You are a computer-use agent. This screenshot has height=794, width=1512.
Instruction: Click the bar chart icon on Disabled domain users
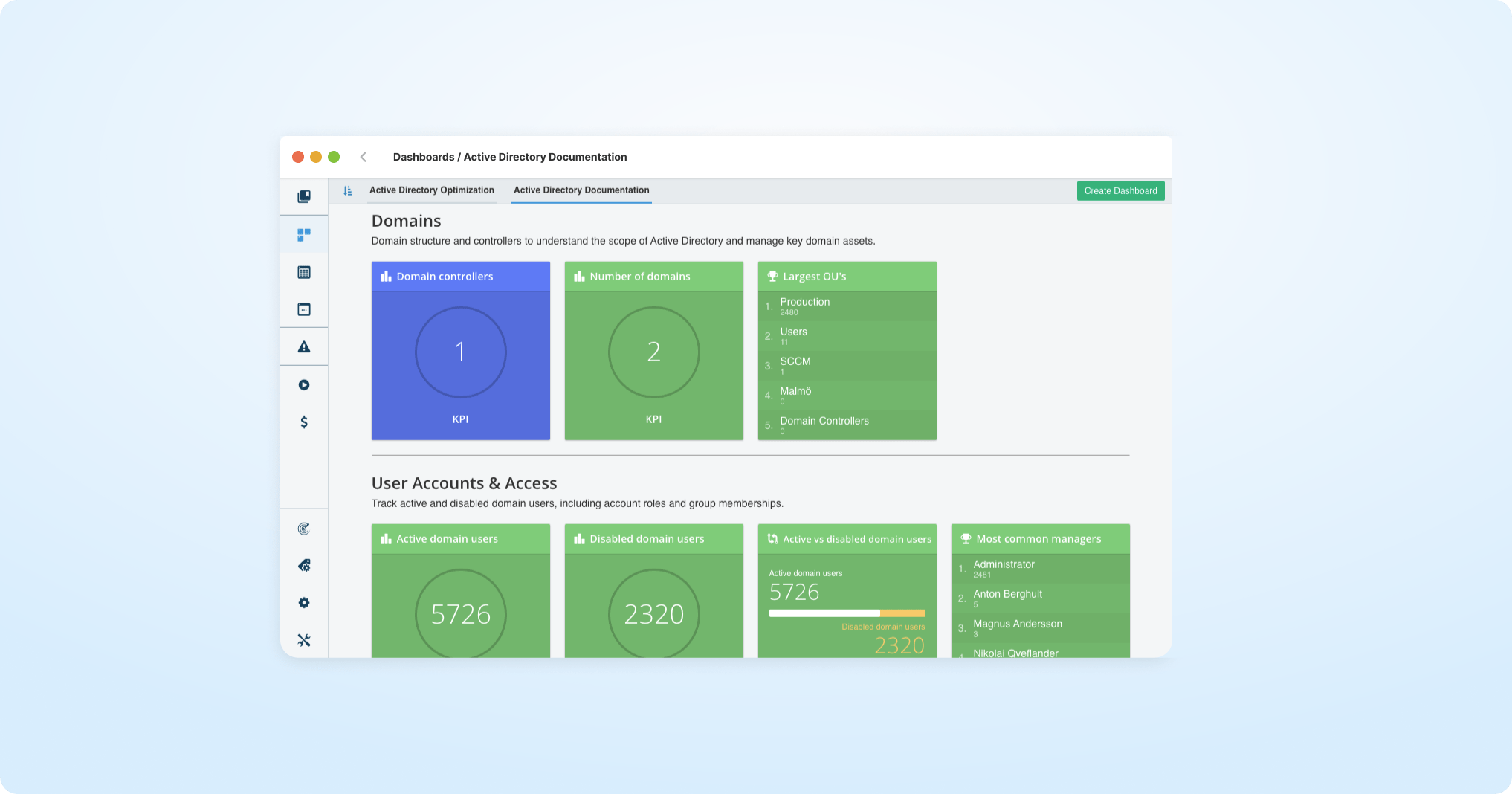click(x=579, y=539)
